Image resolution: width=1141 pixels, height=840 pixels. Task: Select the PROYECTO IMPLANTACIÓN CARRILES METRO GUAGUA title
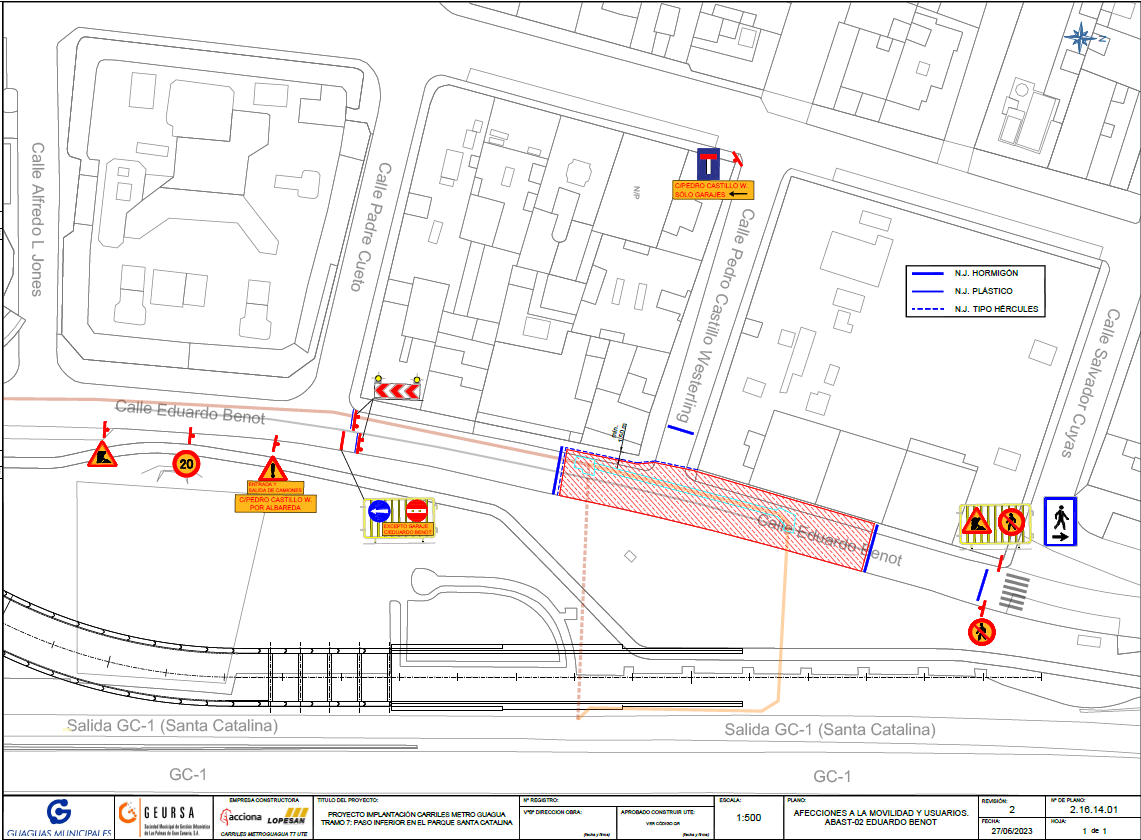pyautogui.click(x=416, y=815)
